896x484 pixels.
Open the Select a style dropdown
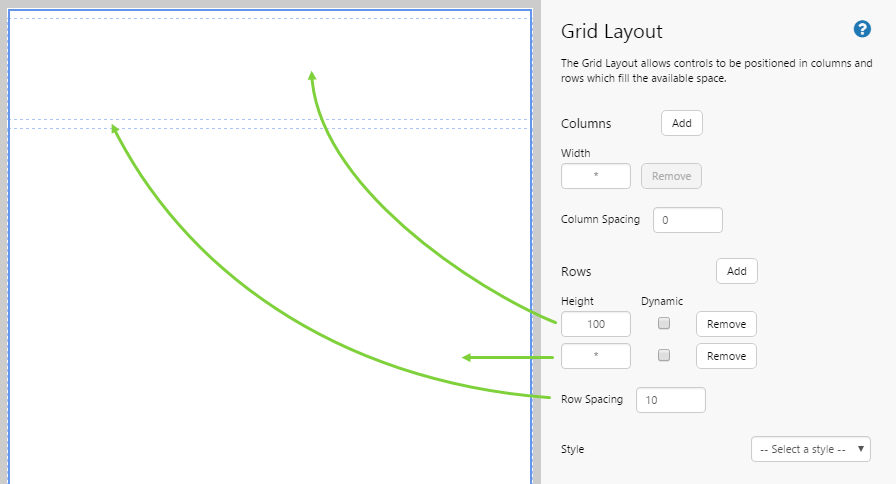tap(811, 449)
